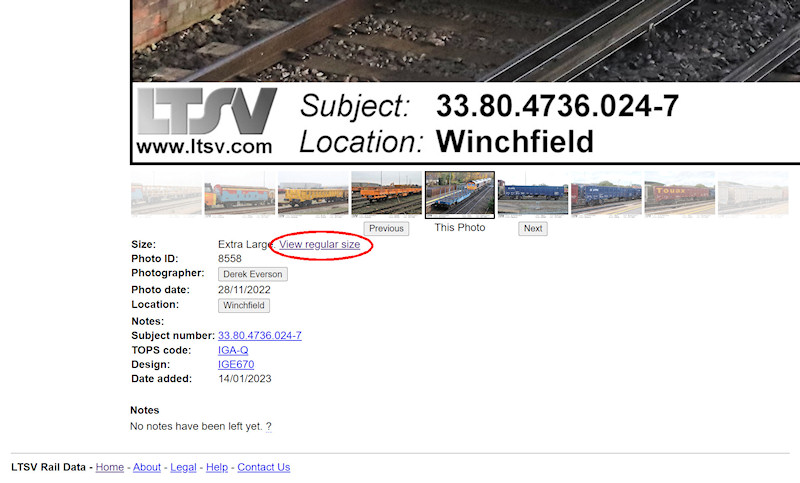Select the Winchfield location button

244,306
